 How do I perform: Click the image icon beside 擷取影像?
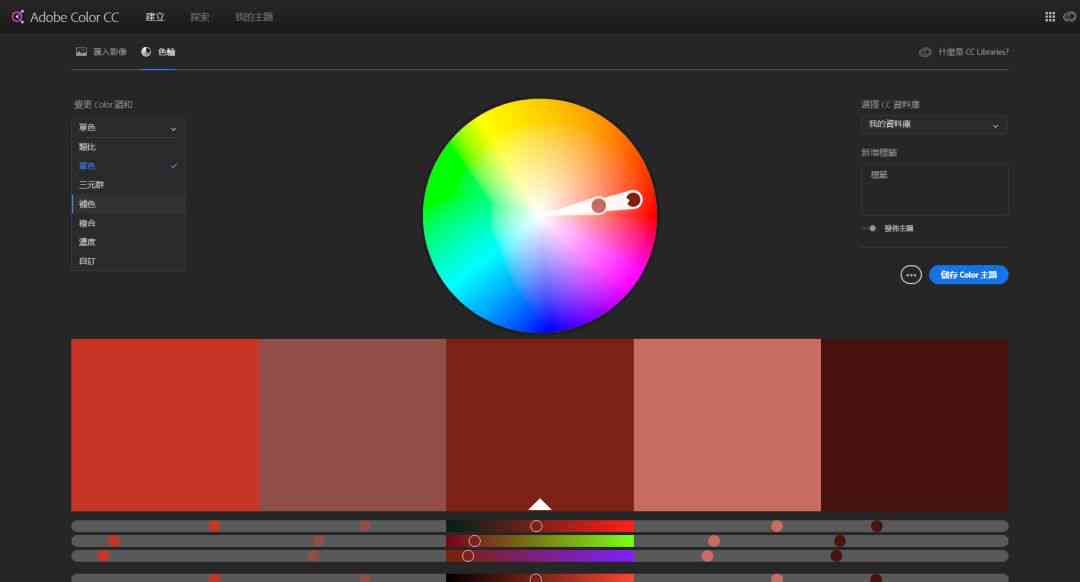[81, 52]
